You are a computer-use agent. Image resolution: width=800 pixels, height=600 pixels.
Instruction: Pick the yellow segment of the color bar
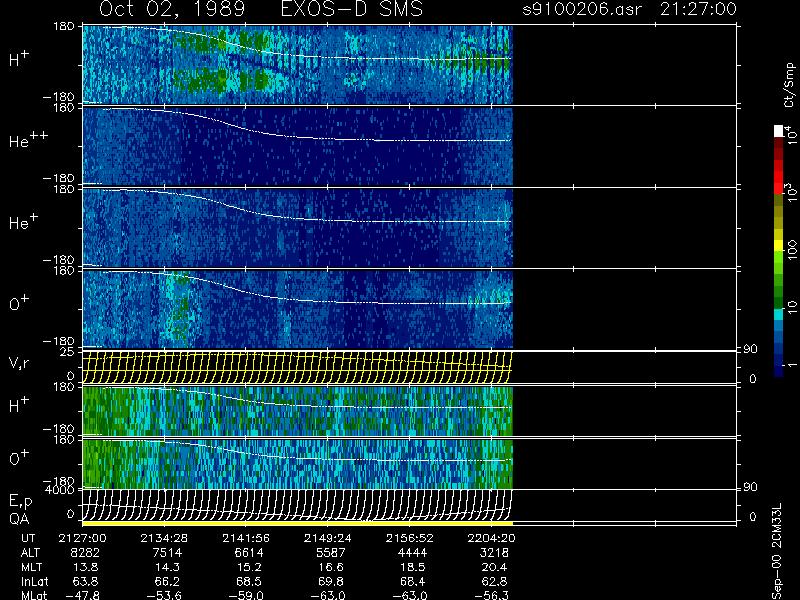coord(779,246)
